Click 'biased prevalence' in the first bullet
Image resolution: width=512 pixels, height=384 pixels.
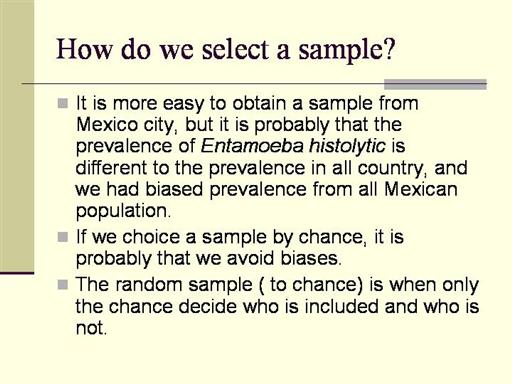(x=226, y=189)
